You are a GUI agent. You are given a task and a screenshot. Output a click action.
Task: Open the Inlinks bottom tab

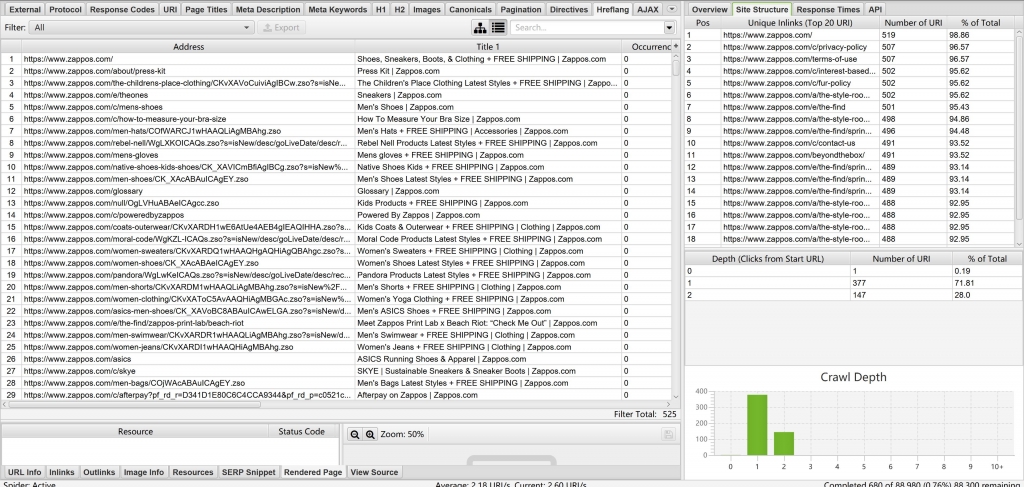pyautogui.click(x=62, y=472)
